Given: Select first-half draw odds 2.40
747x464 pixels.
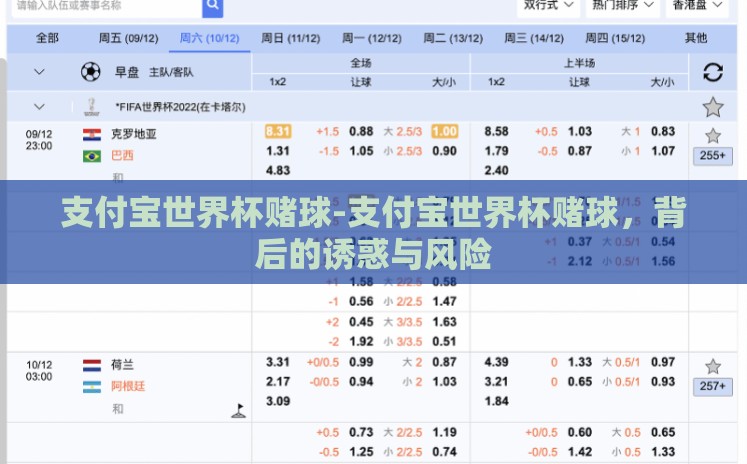Looking at the screenshot, I should click(496, 171).
